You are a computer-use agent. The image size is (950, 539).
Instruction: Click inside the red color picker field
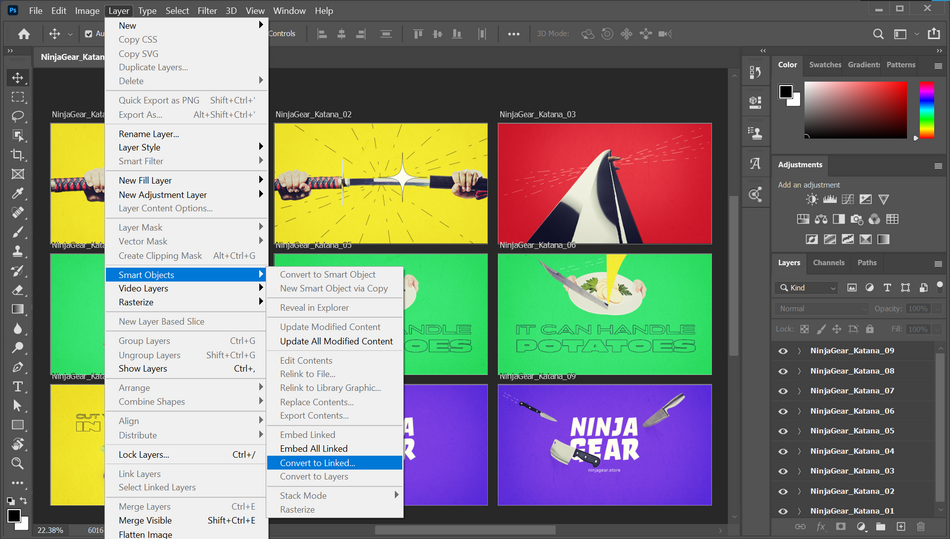(855, 110)
